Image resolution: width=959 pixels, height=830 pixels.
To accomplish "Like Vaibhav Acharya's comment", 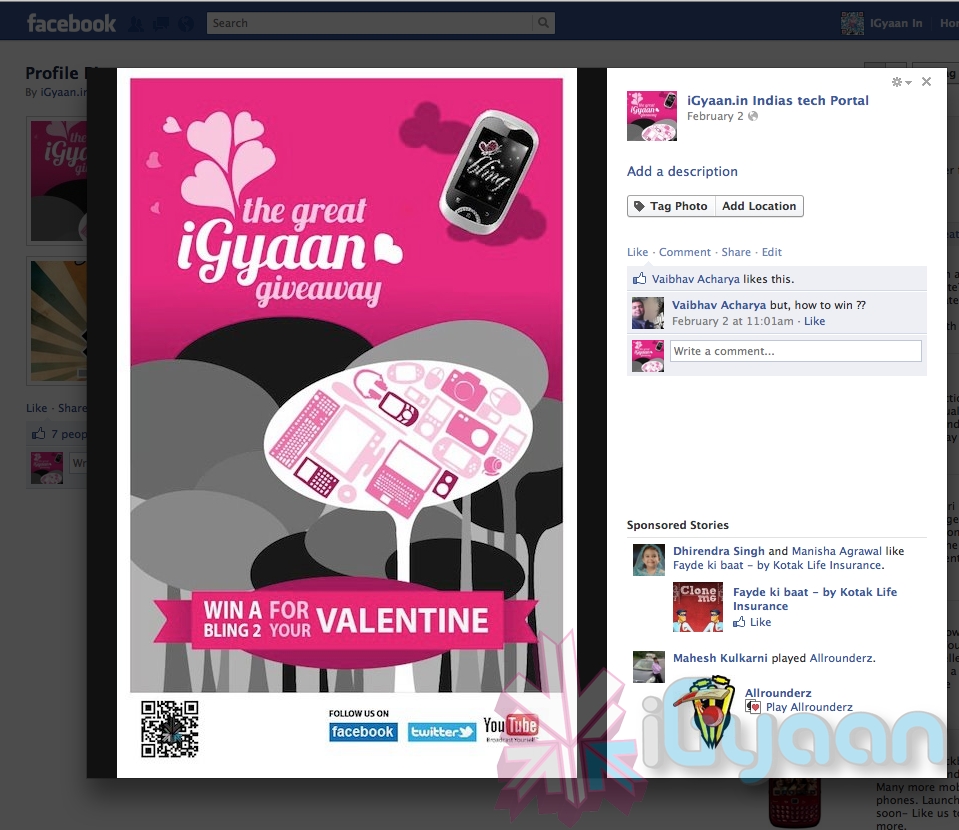I will click(815, 321).
